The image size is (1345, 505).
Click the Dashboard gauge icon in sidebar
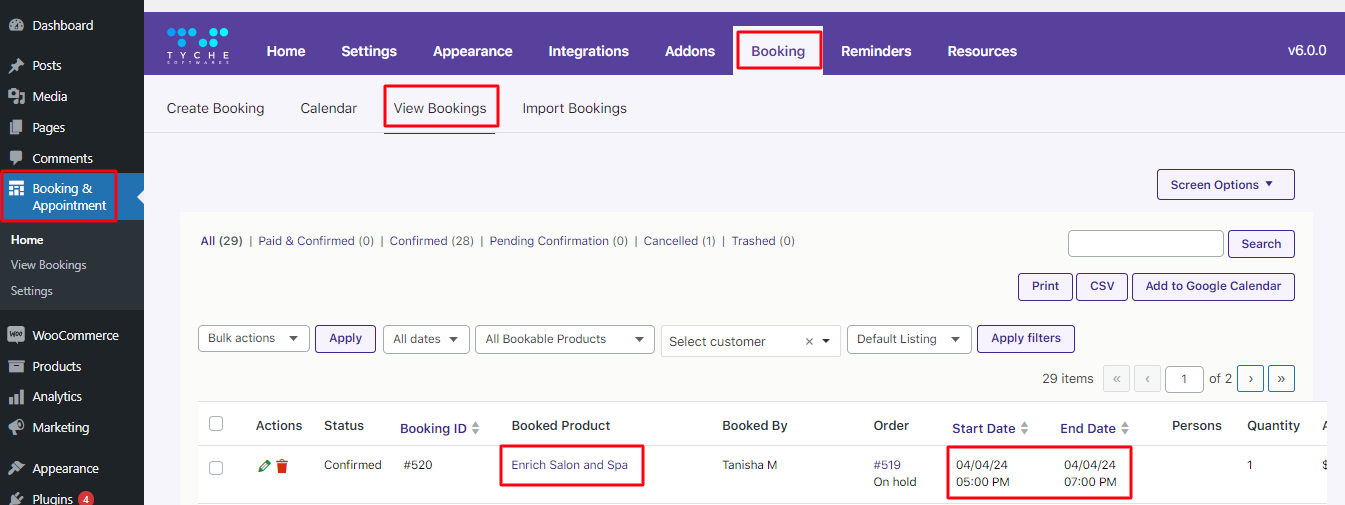(16, 25)
